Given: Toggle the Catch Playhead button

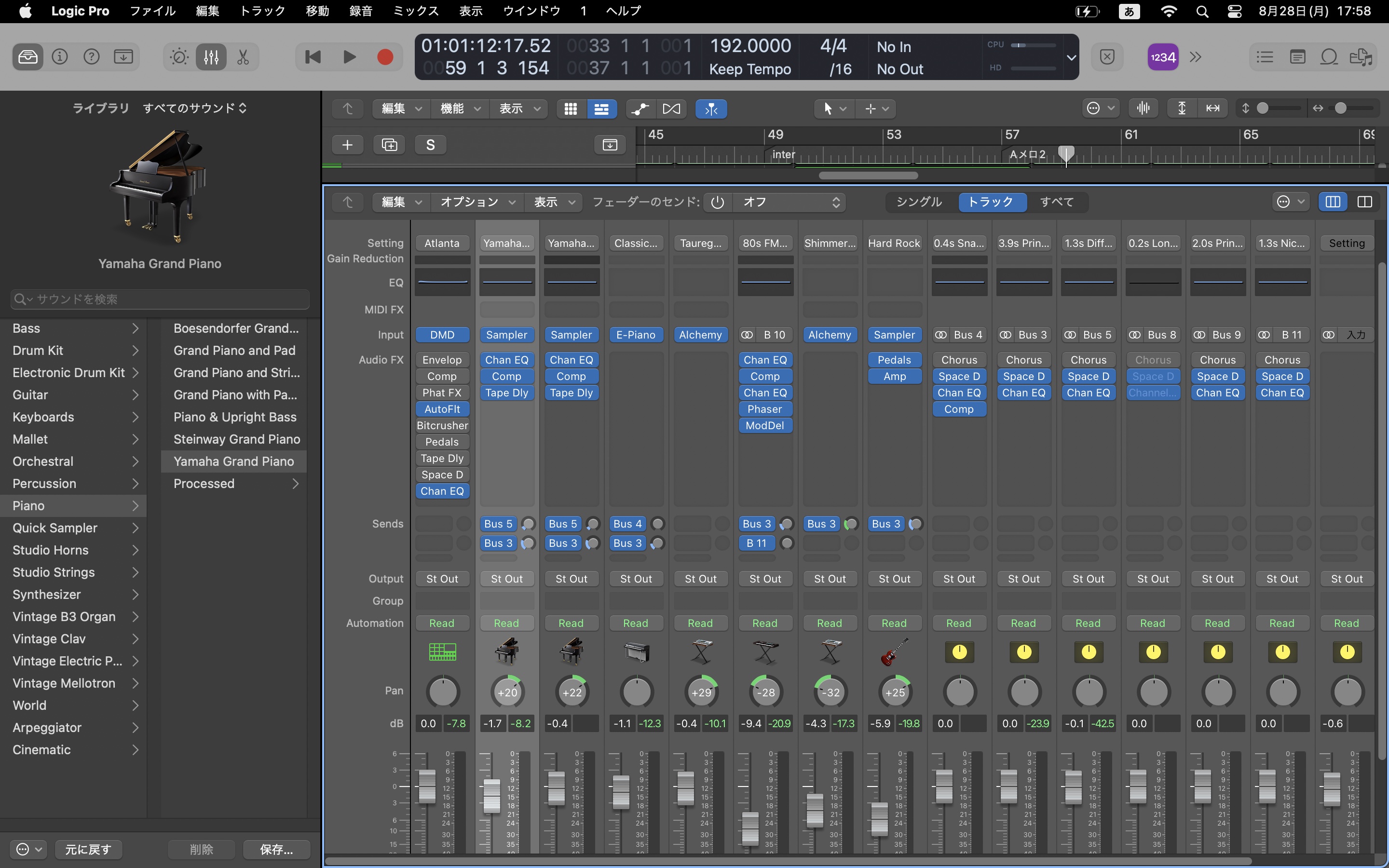Looking at the screenshot, I should pos(710,108).
